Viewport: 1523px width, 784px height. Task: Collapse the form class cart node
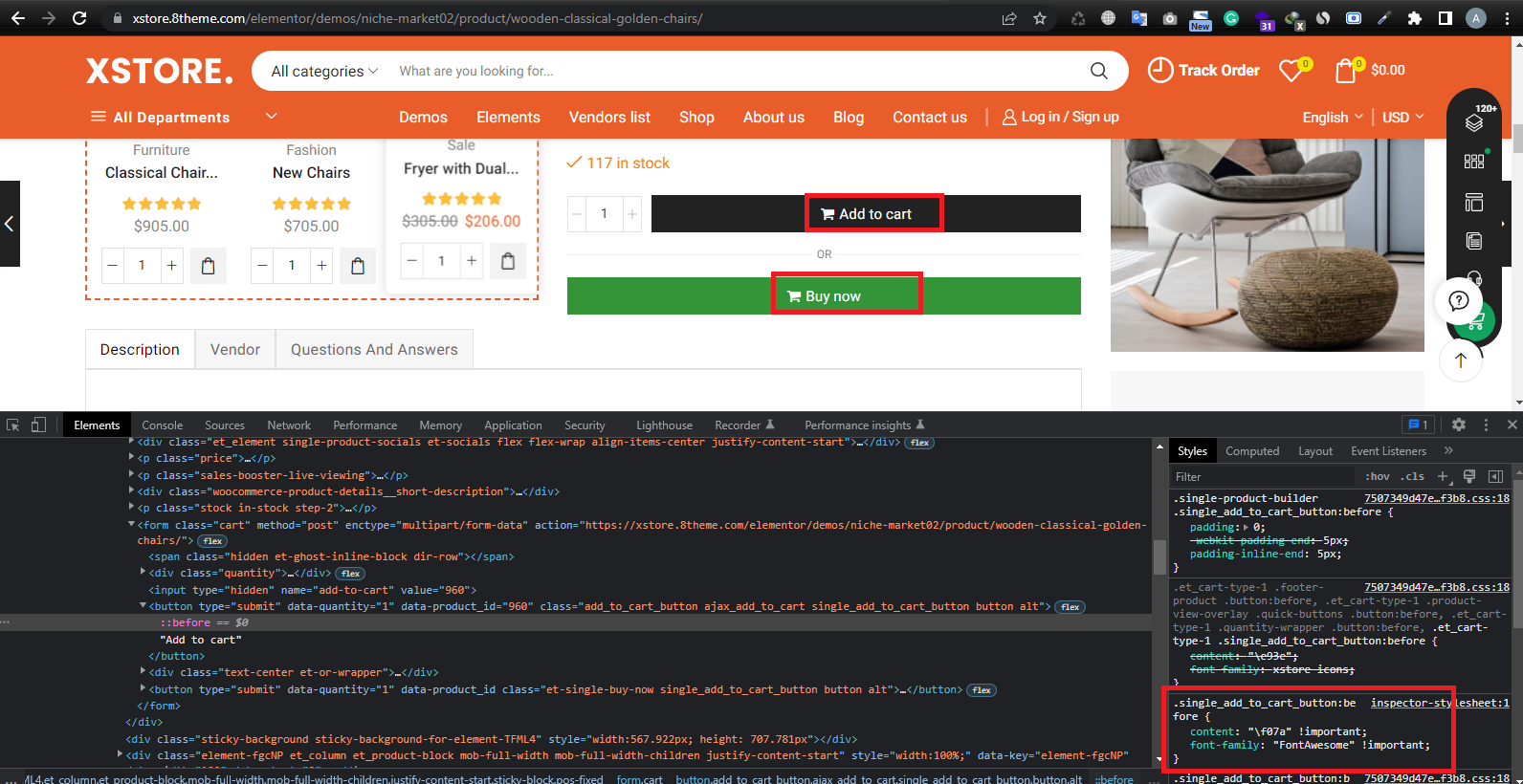point(132,525)
